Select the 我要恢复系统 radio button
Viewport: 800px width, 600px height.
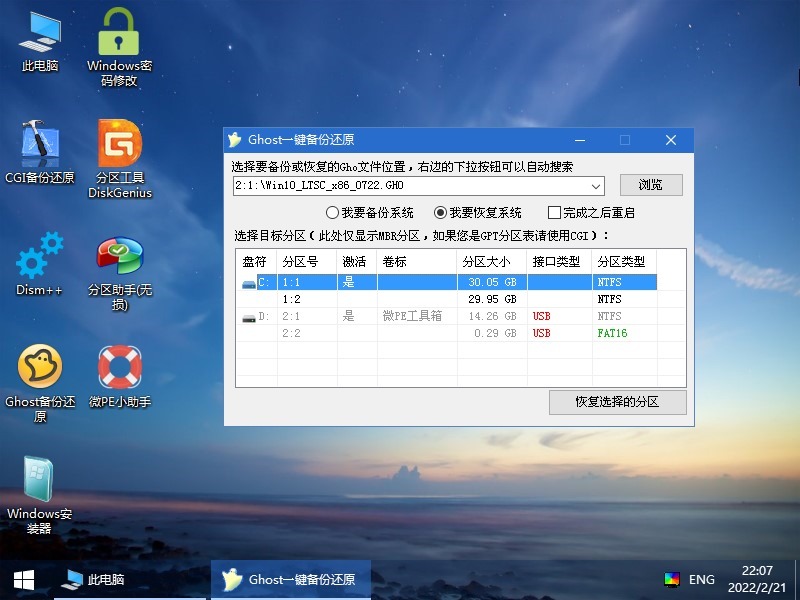pyautogui.click(x=440, y=213)
